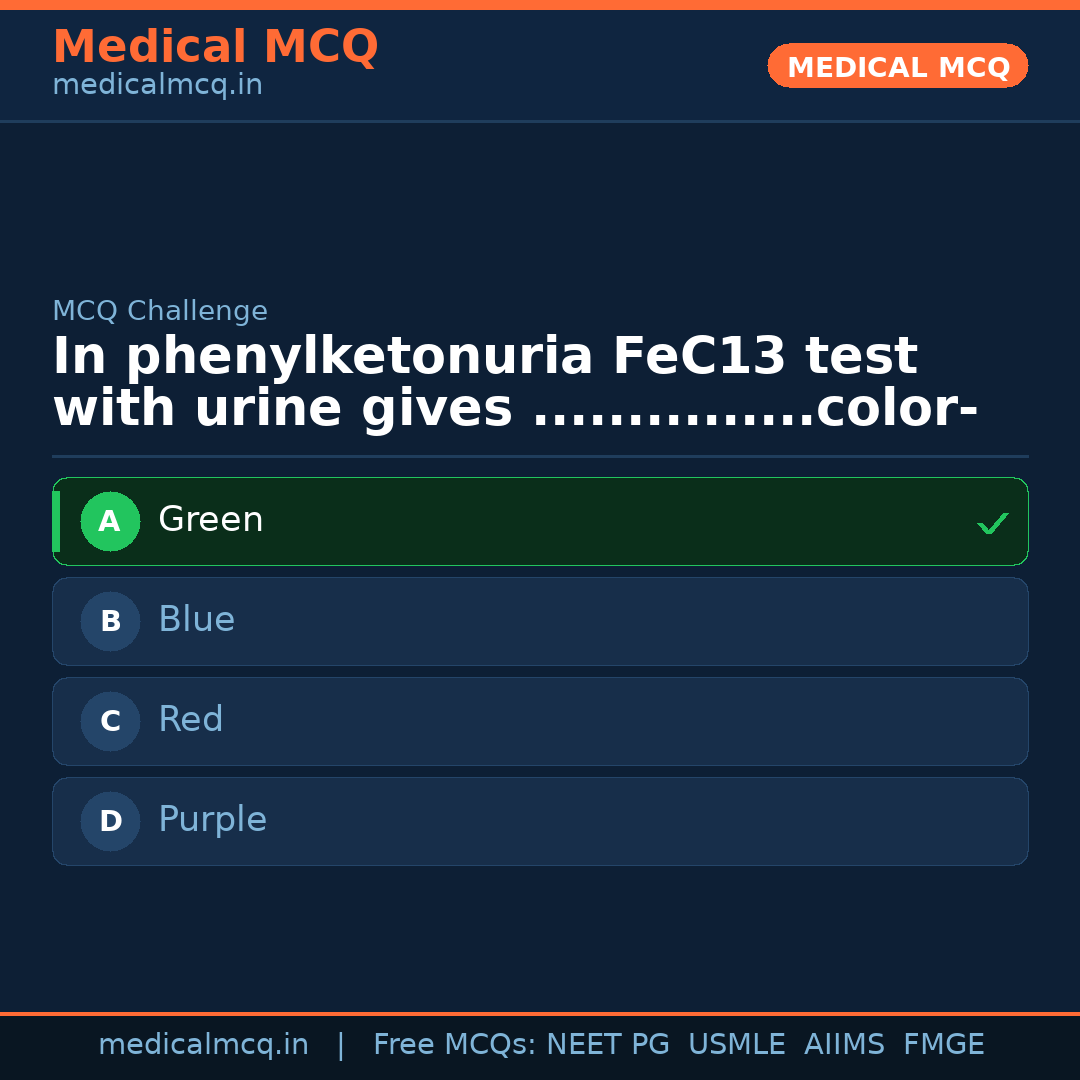Click the green checkmark on option A
This screenshot has width=1080, height=1080.
point(992,523)
